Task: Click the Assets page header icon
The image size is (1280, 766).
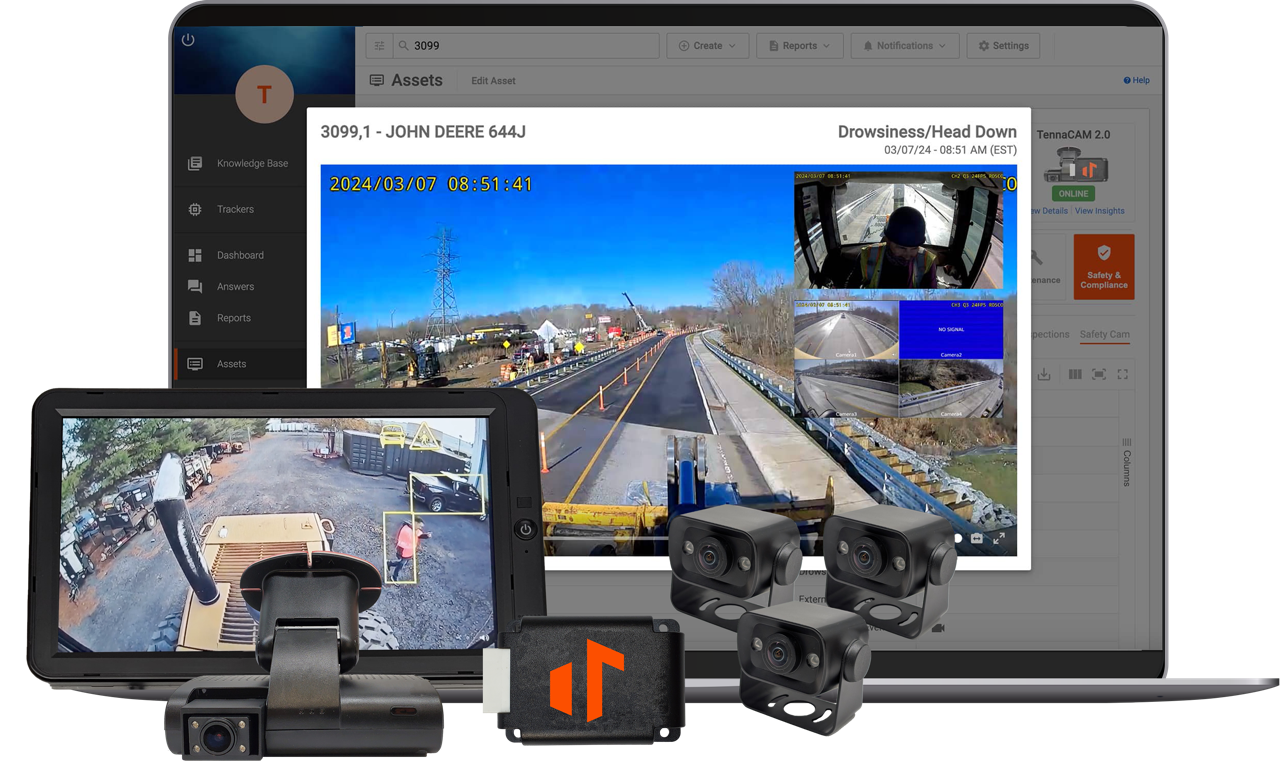Action: point(376,80)
